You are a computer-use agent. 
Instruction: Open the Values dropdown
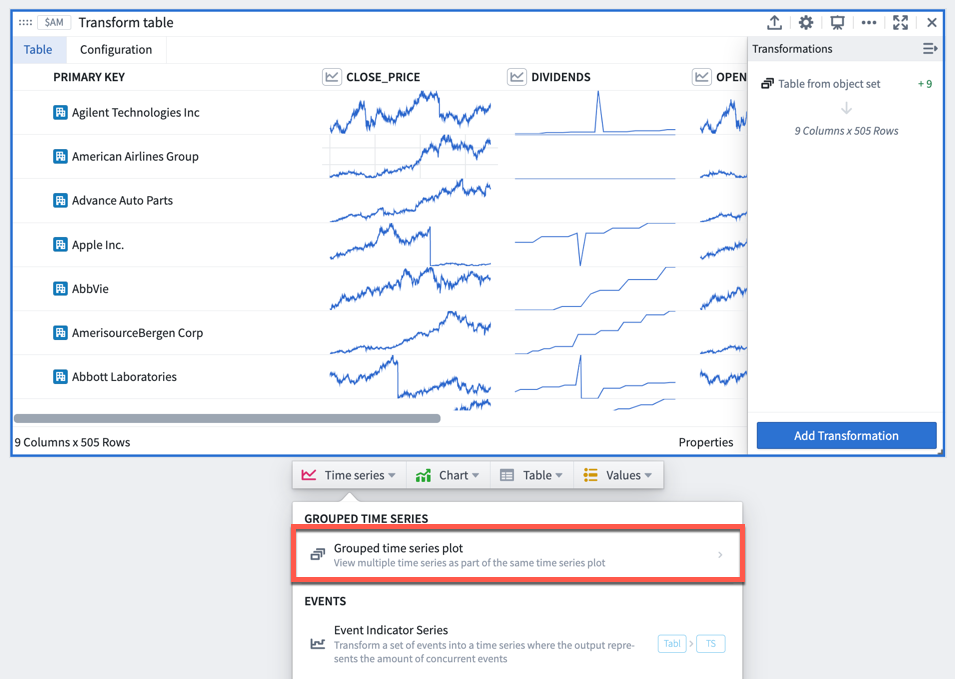click(618, 475)
